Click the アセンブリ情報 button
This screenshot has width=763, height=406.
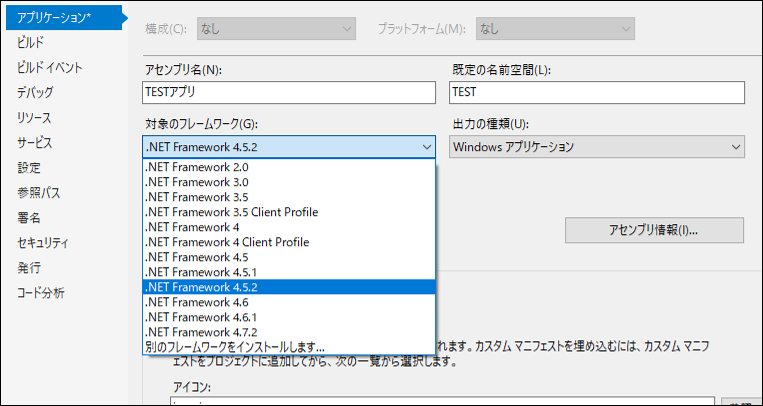[654, 230]
